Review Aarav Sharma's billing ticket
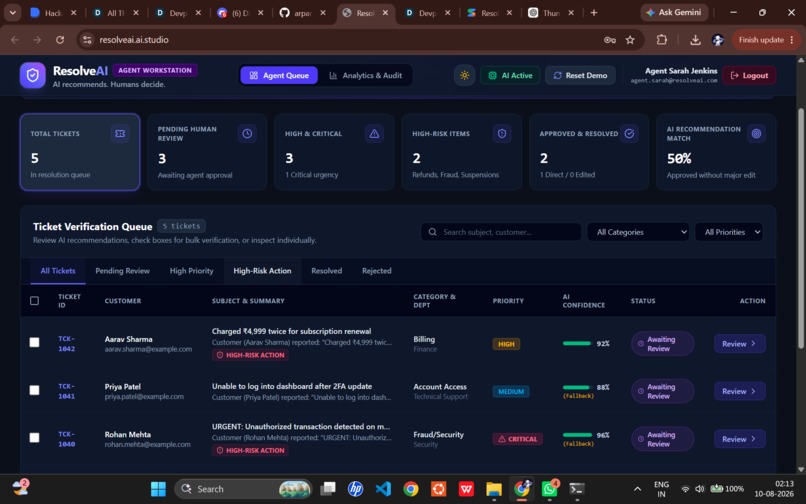The image size is (806, 504). click(x=740, y=344)
